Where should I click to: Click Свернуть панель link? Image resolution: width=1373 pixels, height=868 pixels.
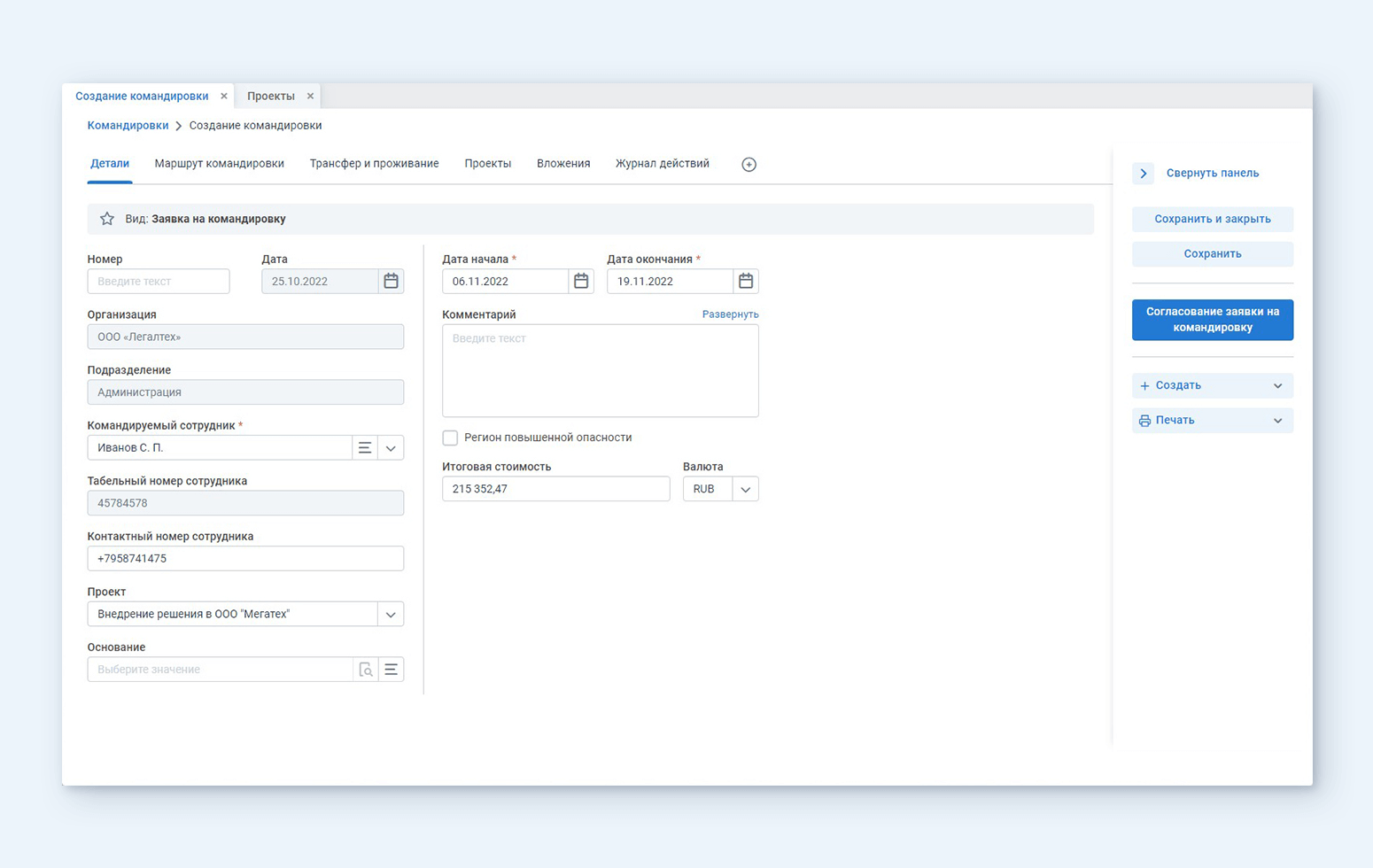tap(1213, 173)
